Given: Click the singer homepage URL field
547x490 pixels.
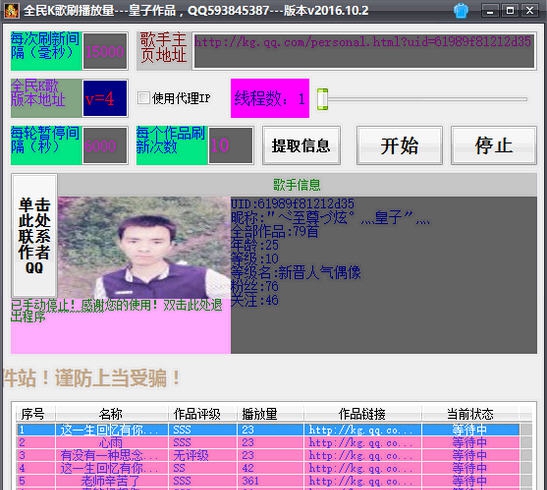Looking at the screenshot, I should pos(364,51).
